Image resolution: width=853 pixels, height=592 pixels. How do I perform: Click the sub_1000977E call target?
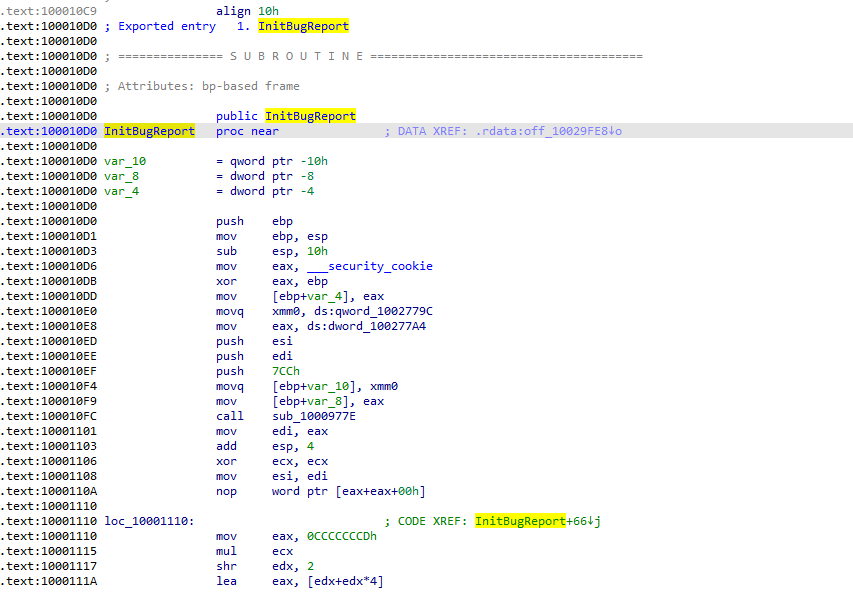coord(314,416)
